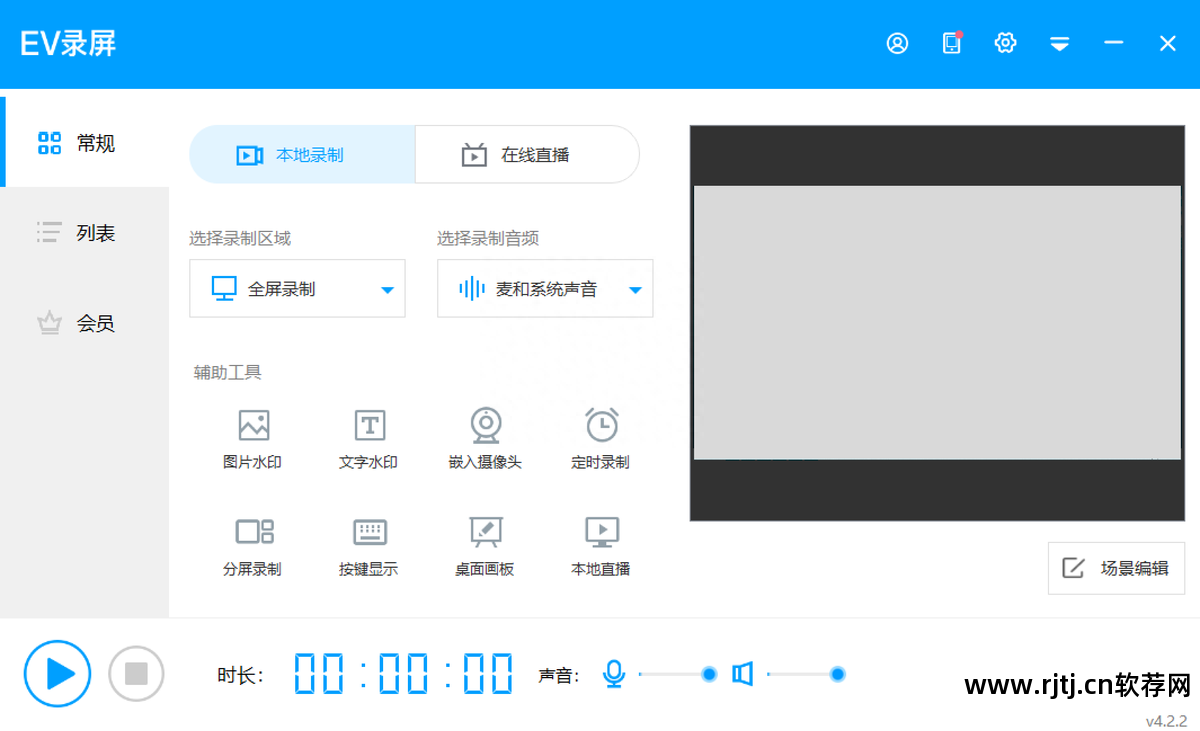Image resolution: width=1200 pixels, height=731 pixels.
Task: Select the 分屏录制 split-screen recording tool
Action: click(x=253, y=544)
